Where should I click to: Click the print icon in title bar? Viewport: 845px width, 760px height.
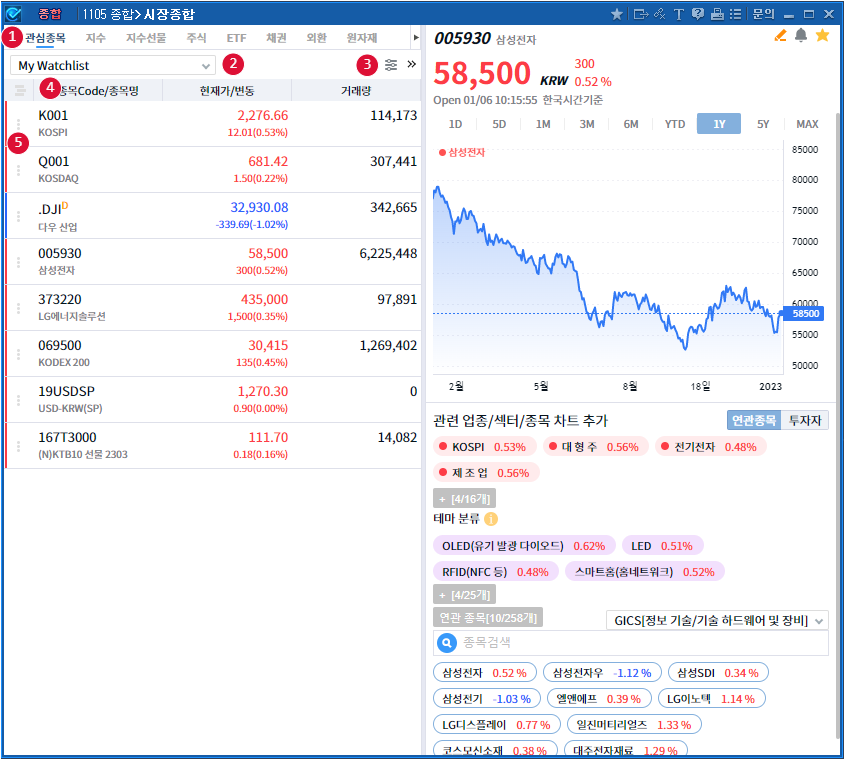click(x=717, y=14)
